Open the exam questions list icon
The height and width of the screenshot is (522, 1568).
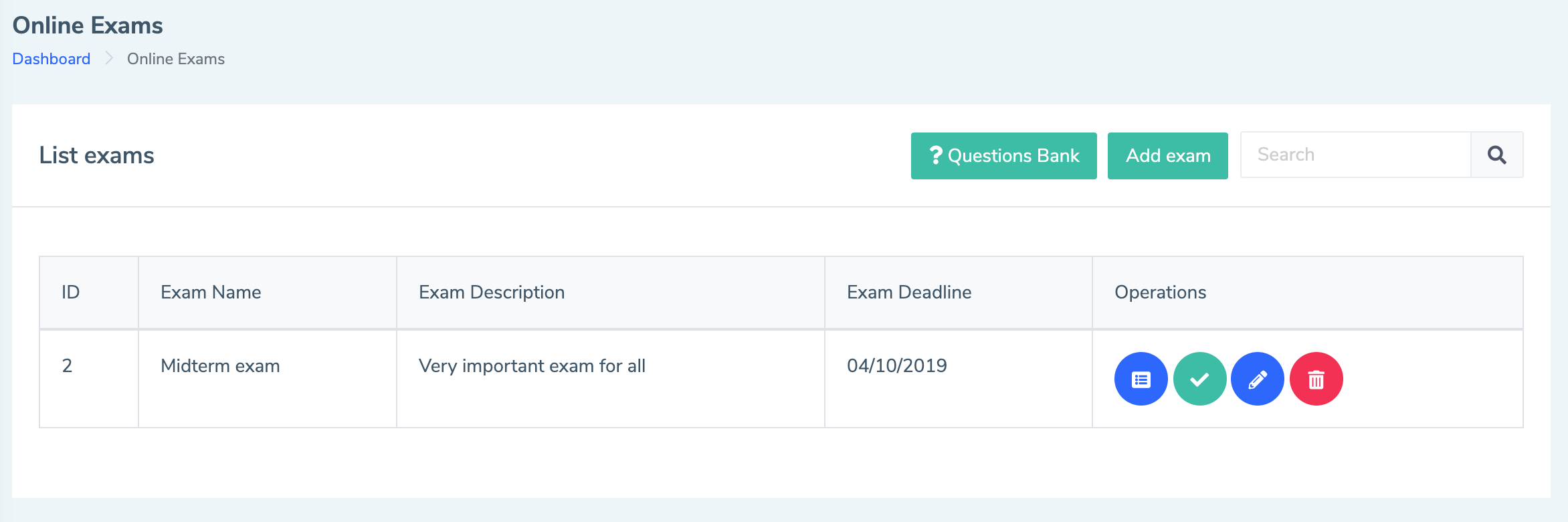point(1141,379)
